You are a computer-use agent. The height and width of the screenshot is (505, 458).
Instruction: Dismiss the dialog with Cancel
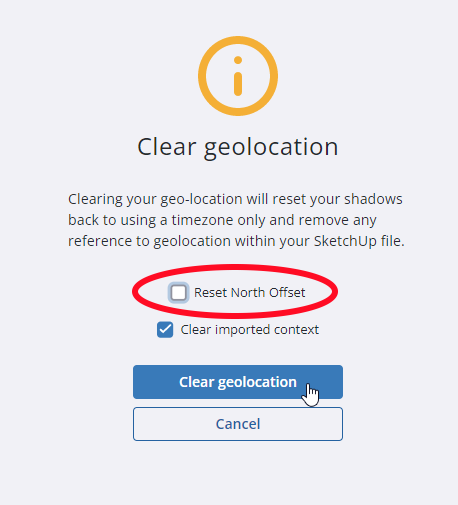coord(238,424)
